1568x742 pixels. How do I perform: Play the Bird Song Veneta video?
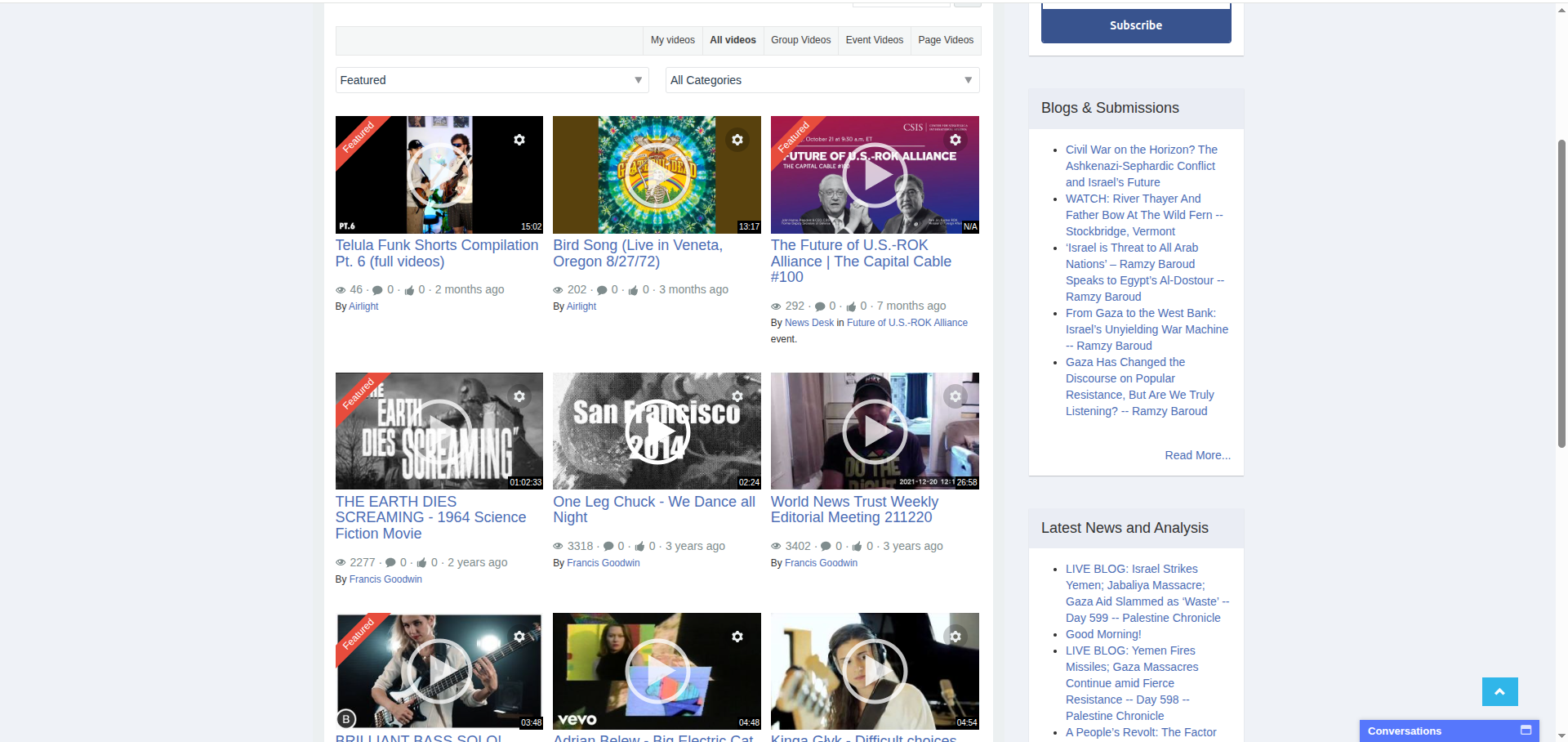(657, 175)
